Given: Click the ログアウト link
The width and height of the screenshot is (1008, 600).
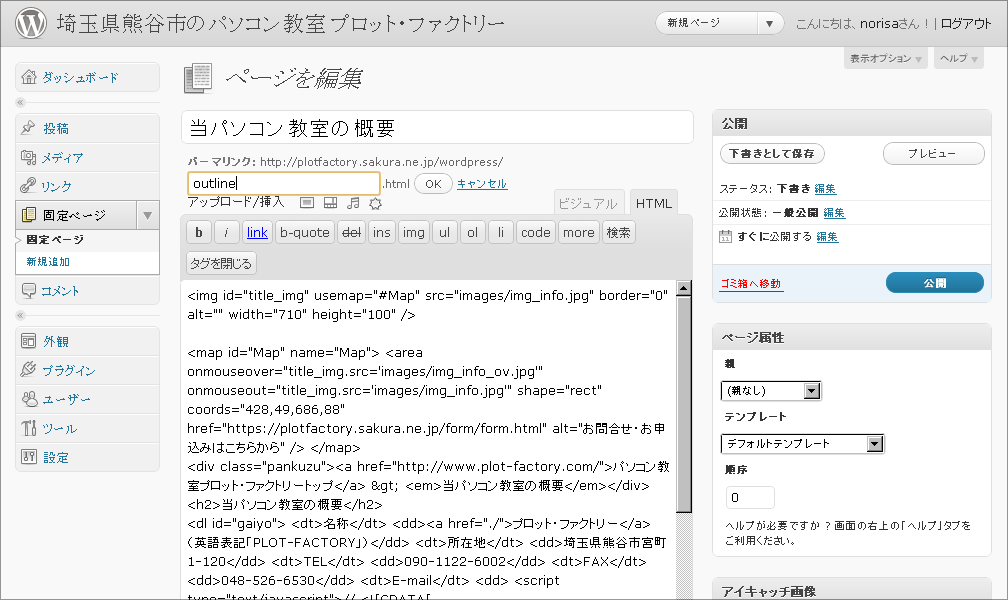Looking at the screenshot, I should point(966,24).
